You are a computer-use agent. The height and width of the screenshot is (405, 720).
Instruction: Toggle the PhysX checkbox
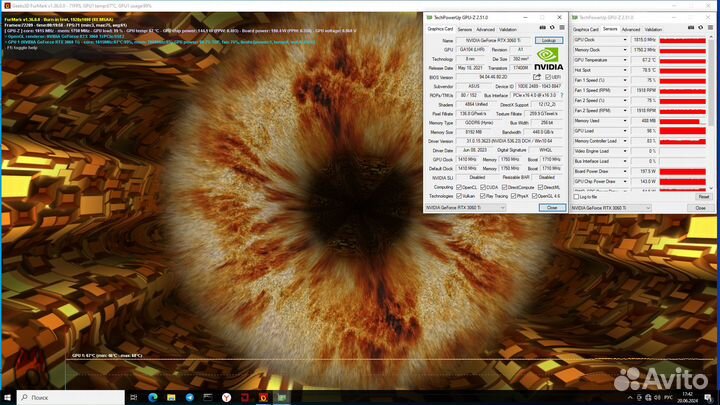tap(513, 196)
